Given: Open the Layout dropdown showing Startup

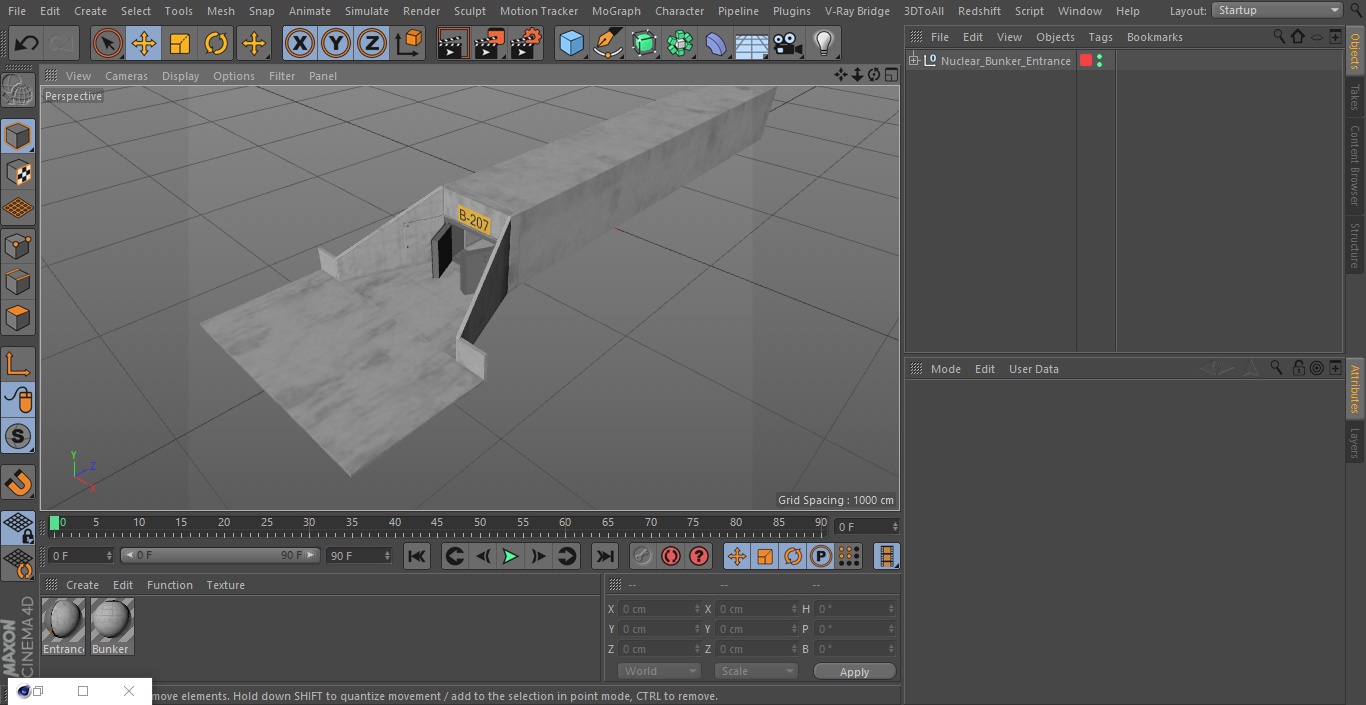Looking at the screenshot, I should tap(1277, 10).
